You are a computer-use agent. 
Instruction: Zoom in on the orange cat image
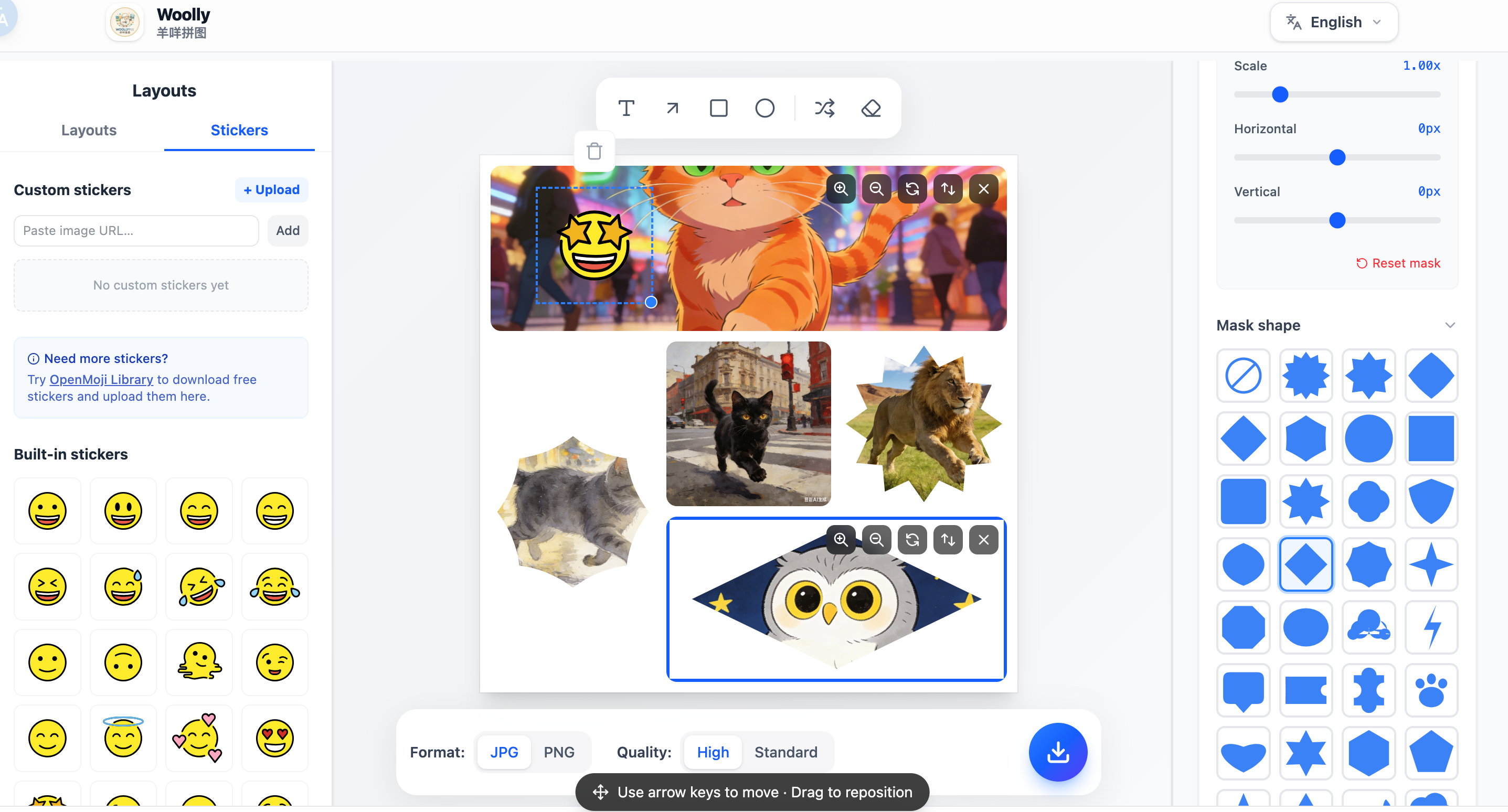tap(841, 188)
